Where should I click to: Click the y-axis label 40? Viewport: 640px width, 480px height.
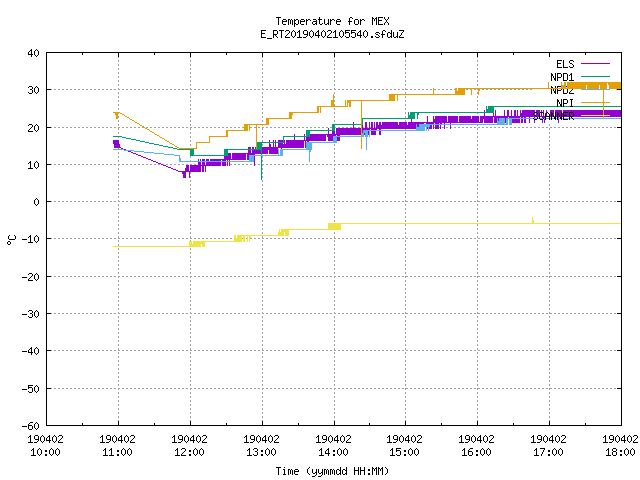click(33, 53)
